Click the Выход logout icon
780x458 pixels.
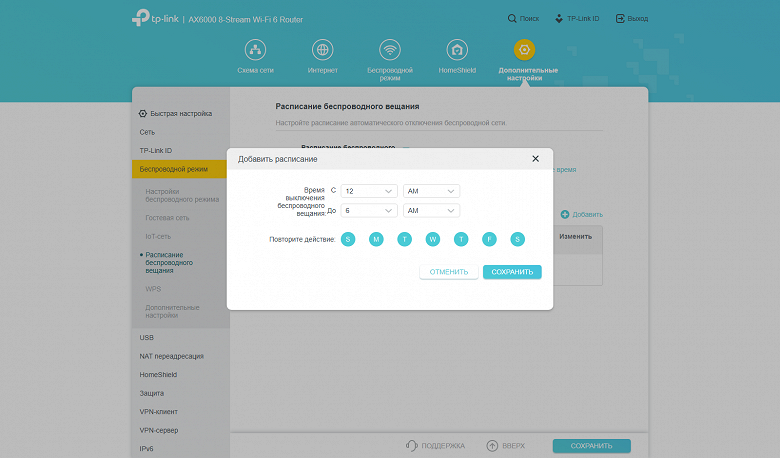[620, 18]
